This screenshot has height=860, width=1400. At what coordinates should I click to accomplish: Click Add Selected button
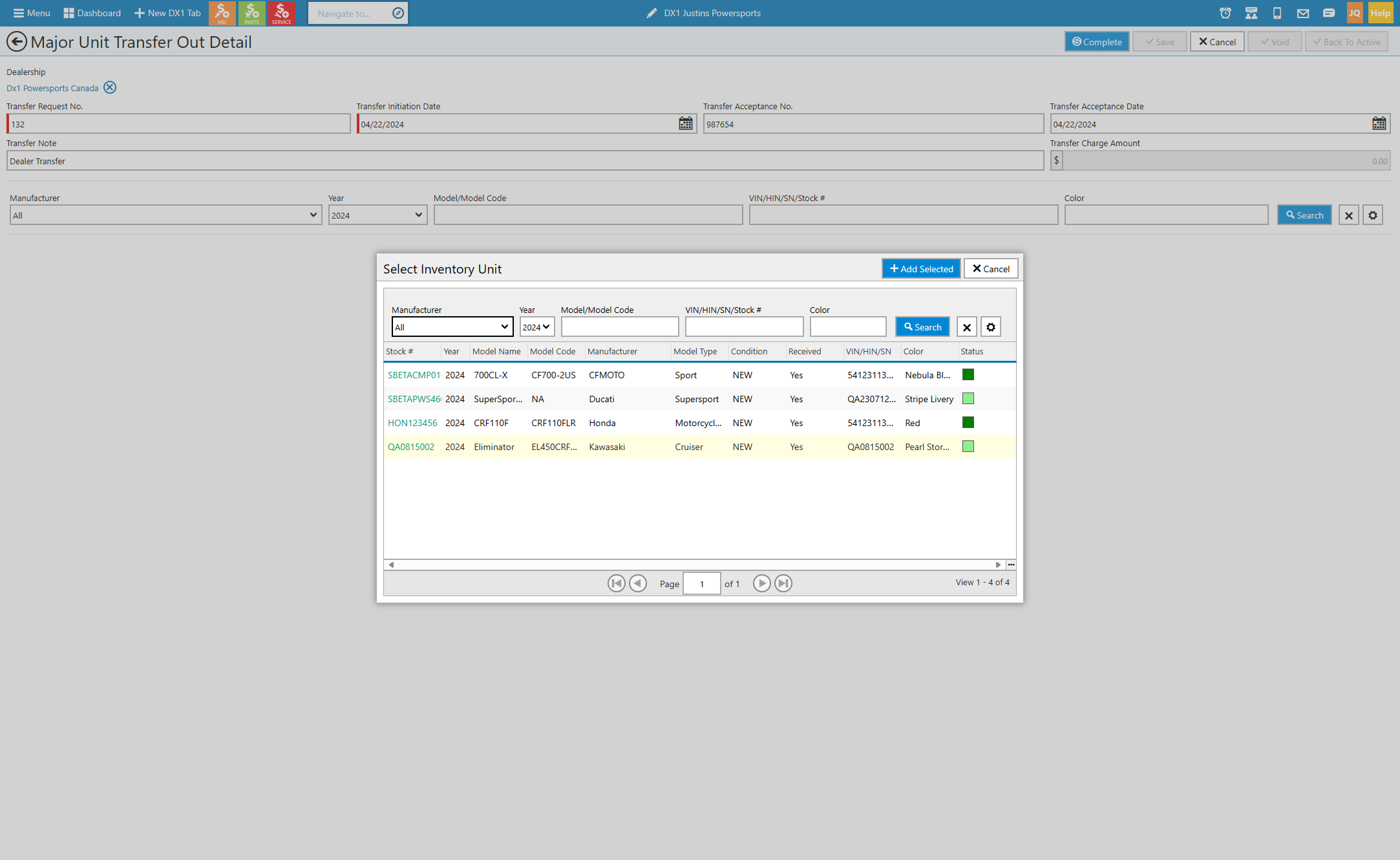point(921,269)
